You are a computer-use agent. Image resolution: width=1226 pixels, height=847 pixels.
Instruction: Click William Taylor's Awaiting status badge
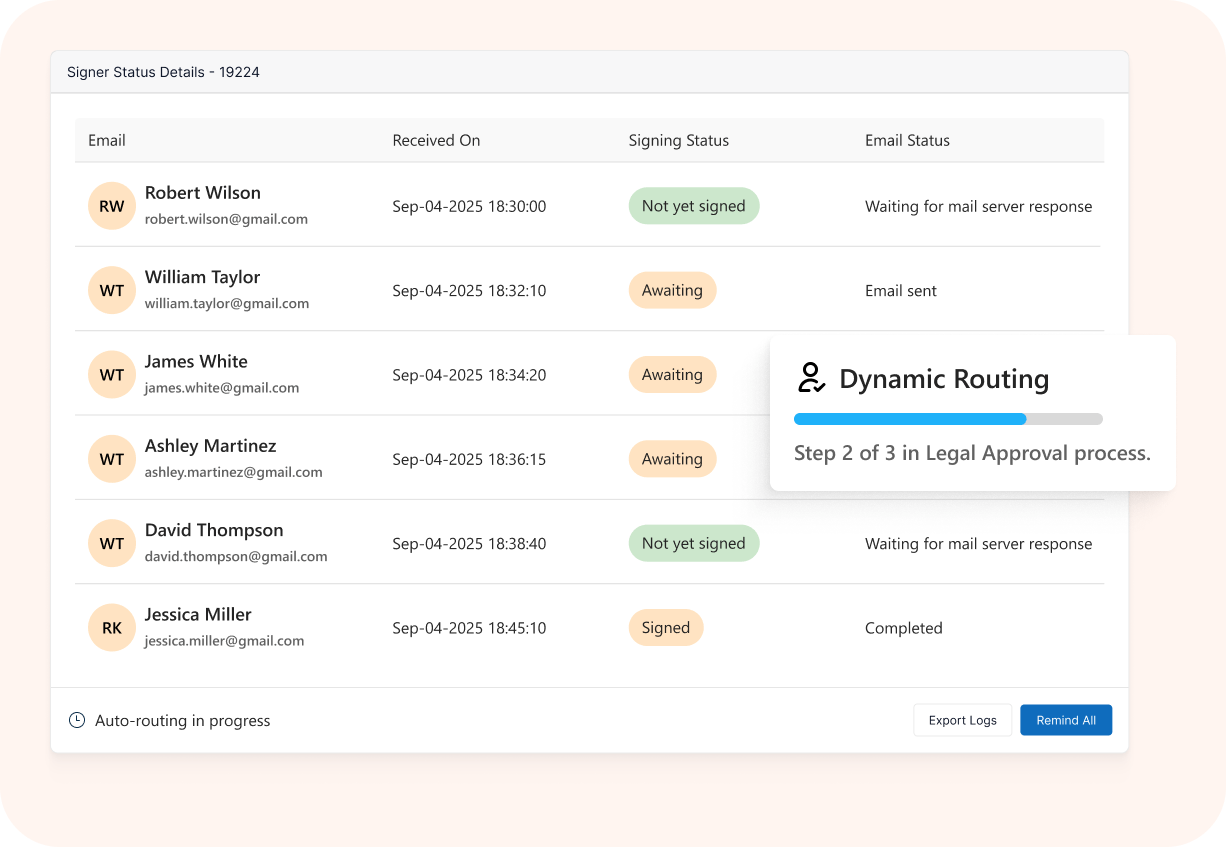tap(672, 291)
